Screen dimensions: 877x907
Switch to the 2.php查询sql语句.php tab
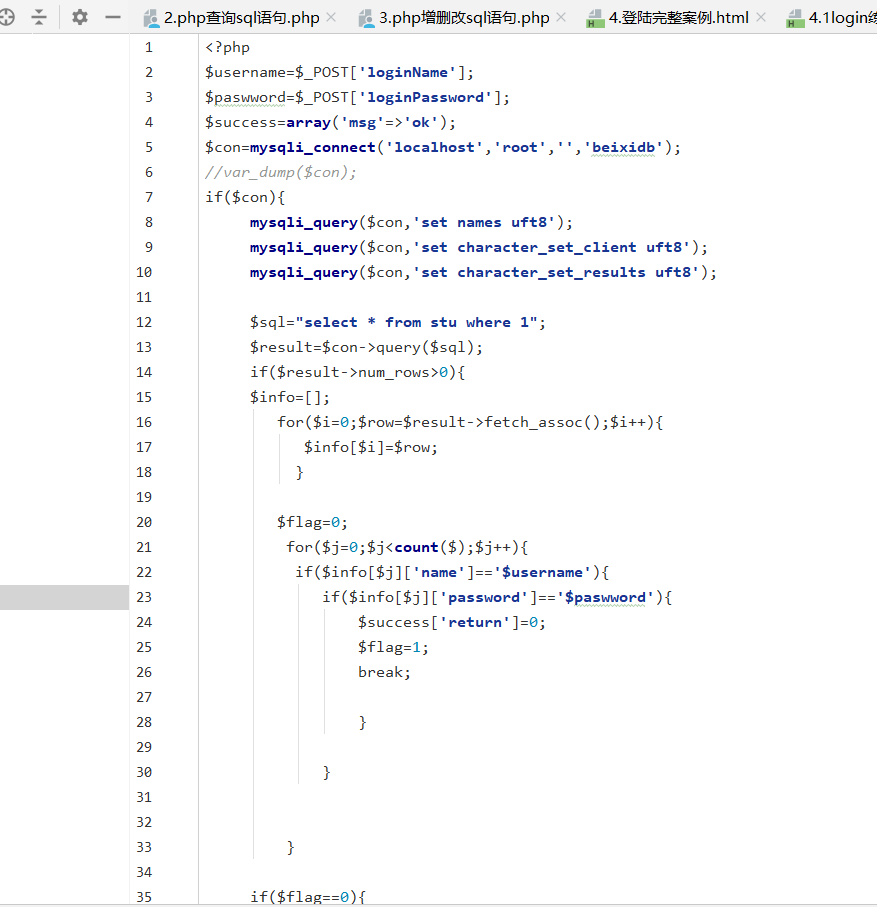point(241,18)
